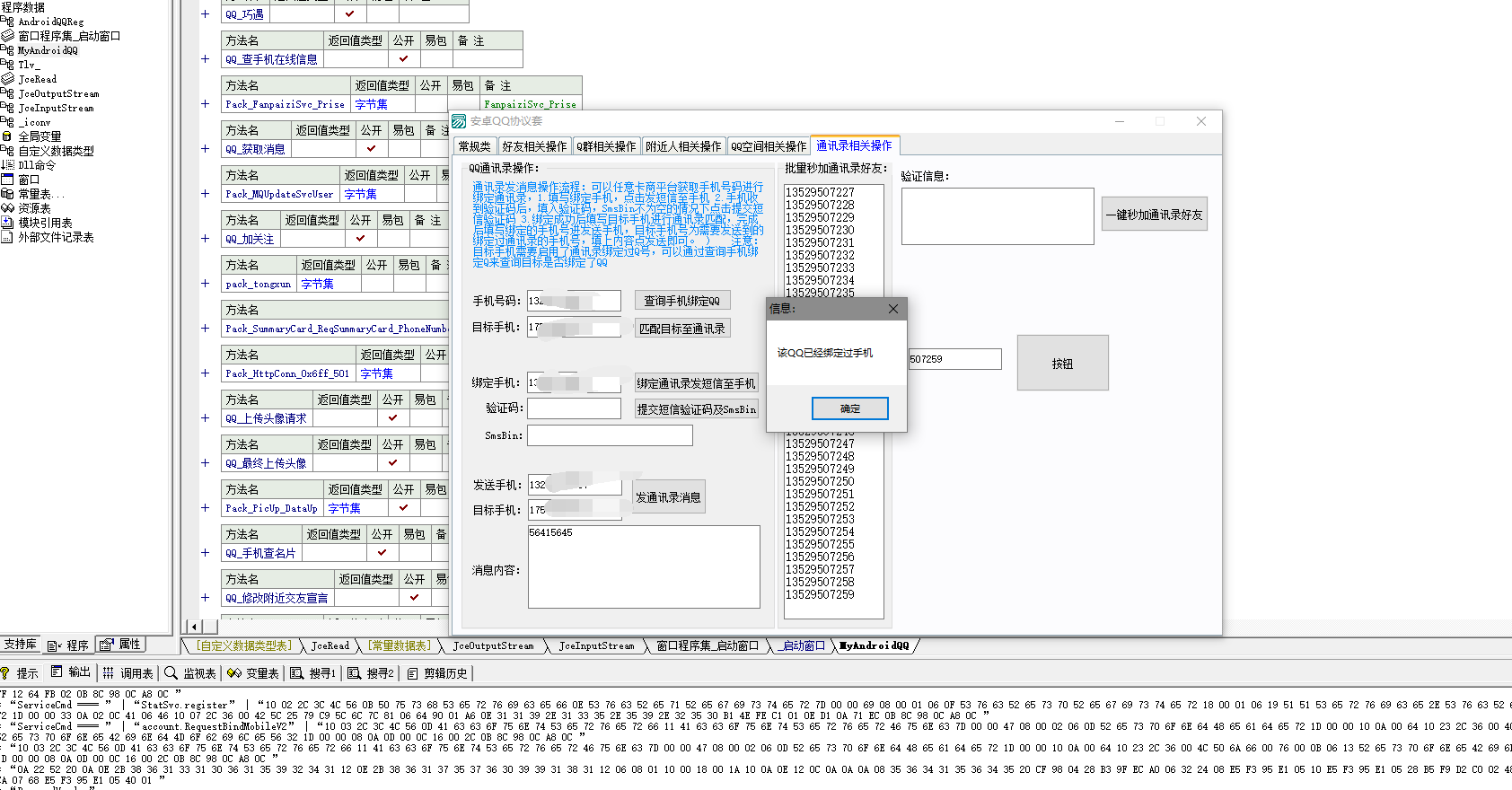Click the 剪辑历史 clipboard icon

click(x=413, y=673)
